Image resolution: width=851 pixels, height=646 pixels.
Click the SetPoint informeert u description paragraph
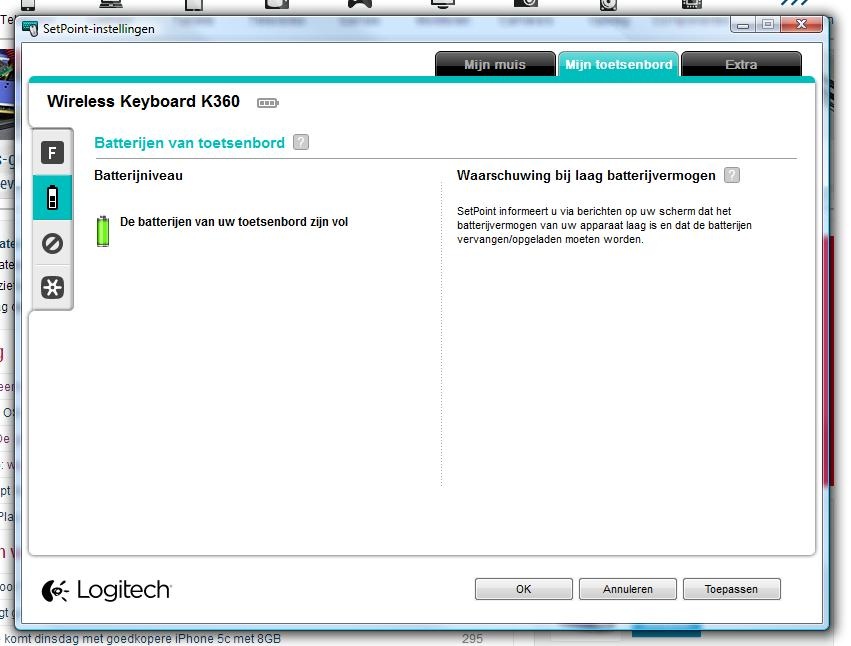[604, 225]
